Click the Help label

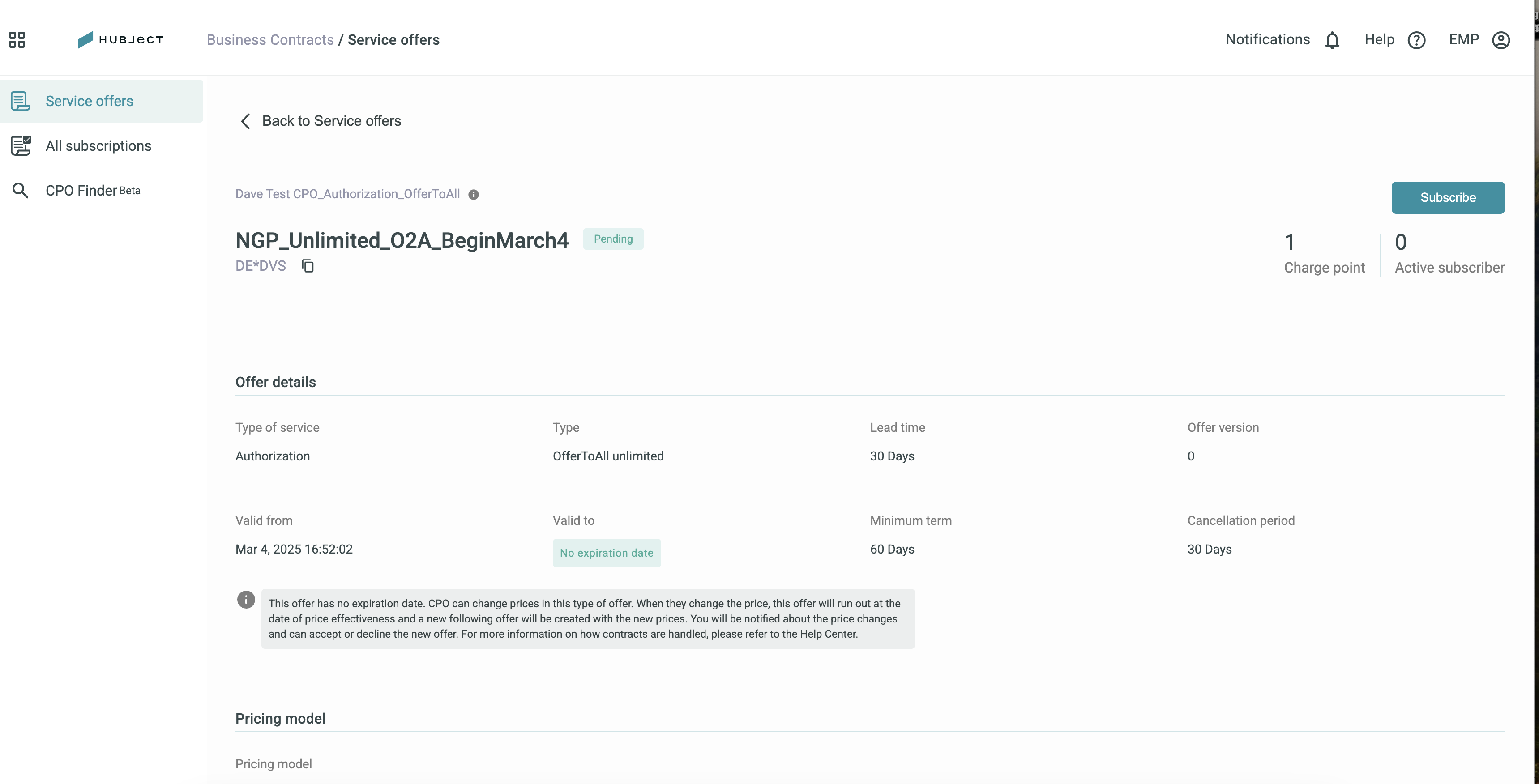point(1379,39)
